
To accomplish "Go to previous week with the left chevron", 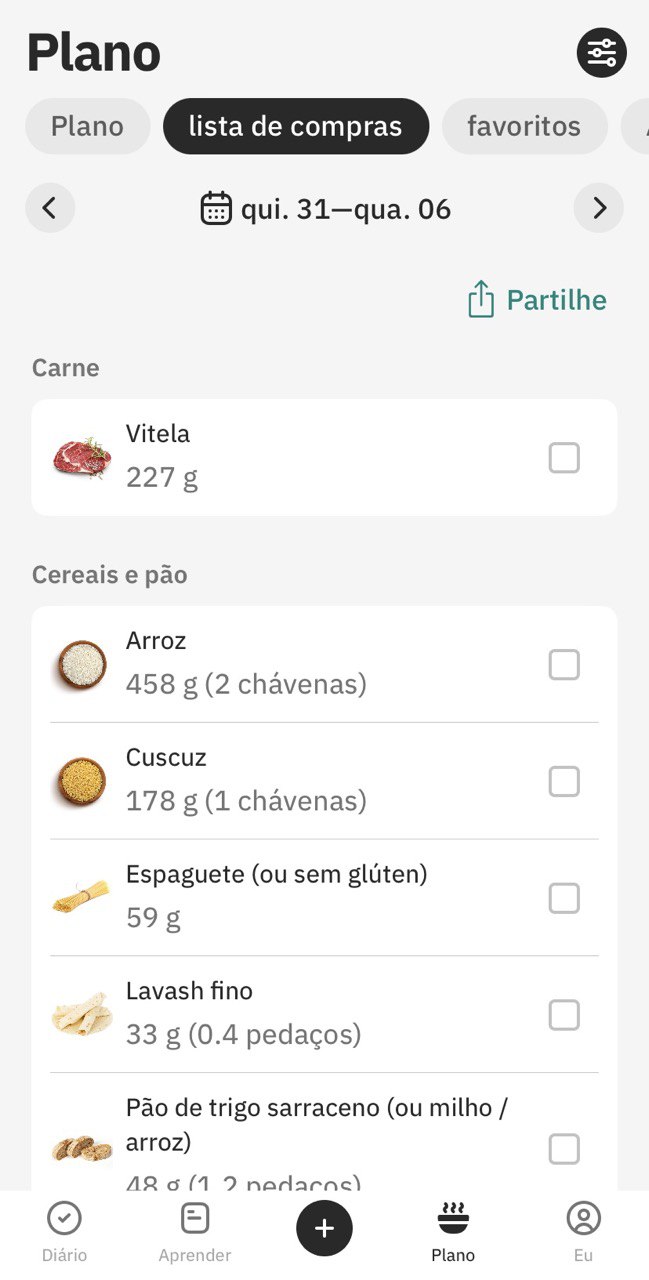I will coord(50,208).
